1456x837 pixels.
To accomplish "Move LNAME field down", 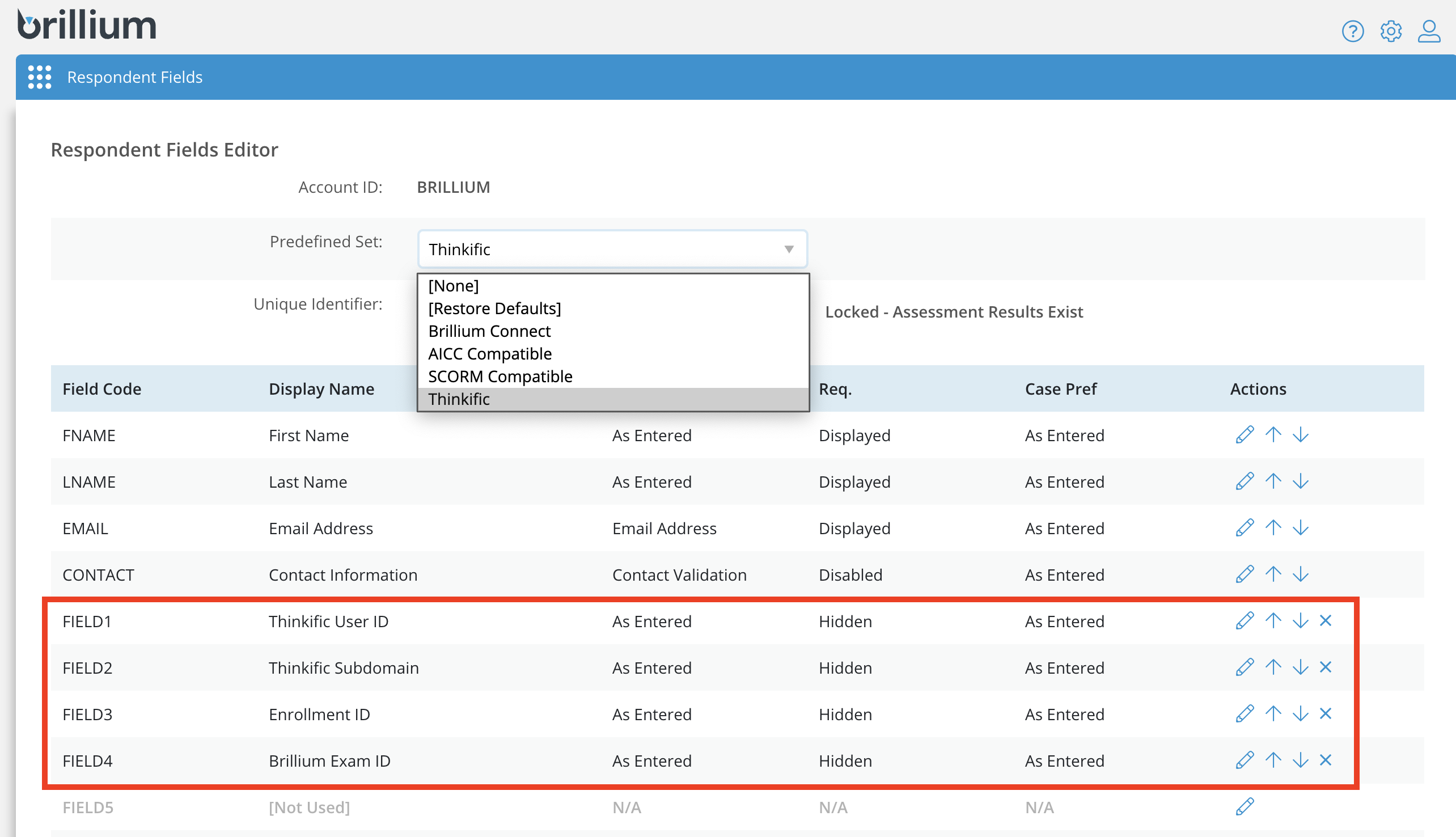I will pyautogui.click(x=1300, y=481).
